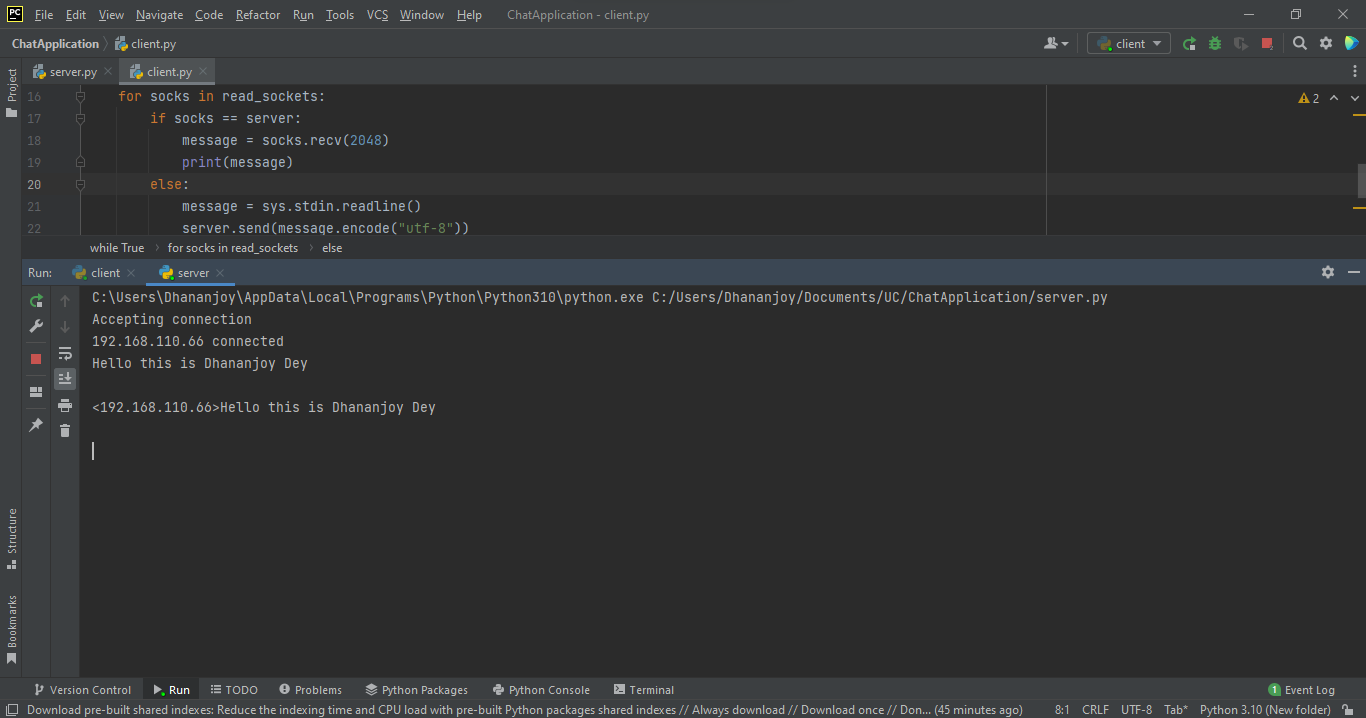This screenshot has width=1366, height=718.
Task: Toggle tool window quick access button
Action: click(11, 710)
